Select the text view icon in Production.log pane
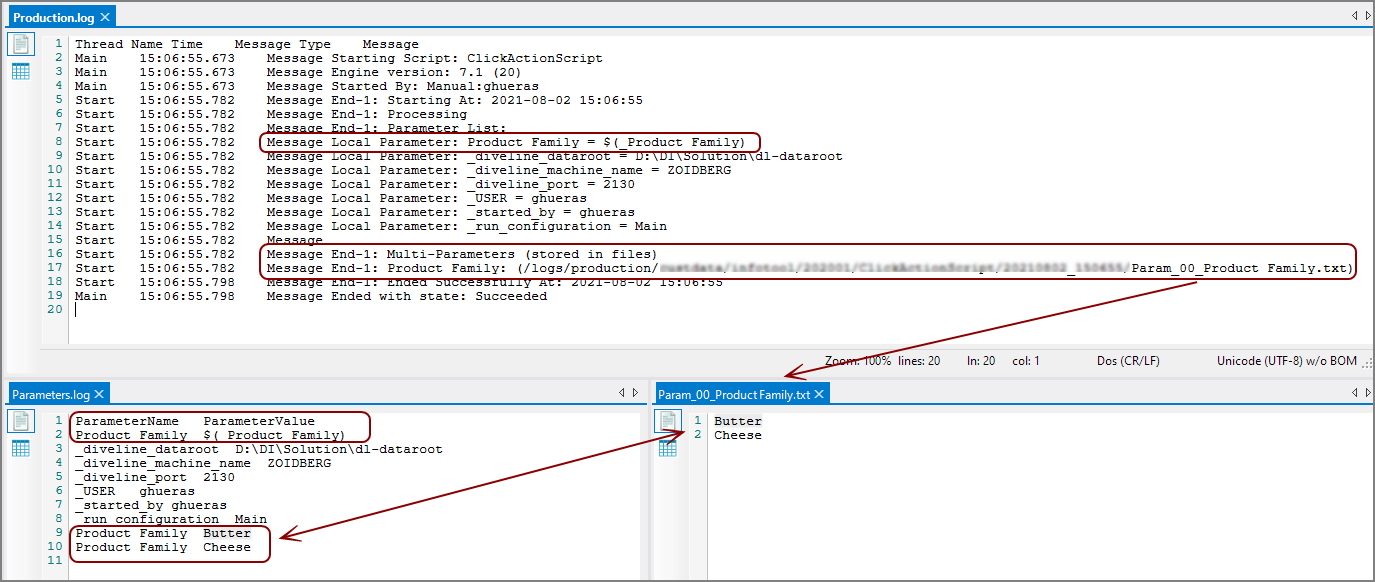This screenshot has width=1375, height=582. pyautogui.click(x=20, y=44)
